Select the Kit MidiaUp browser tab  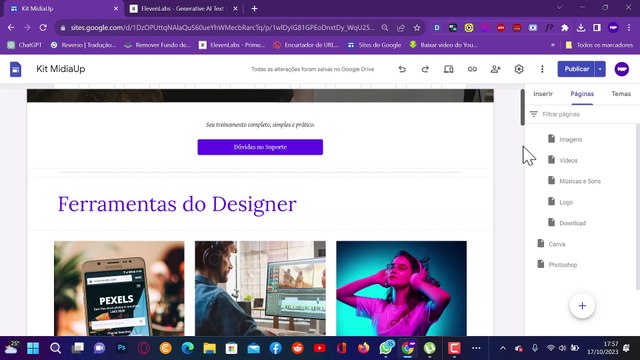tap(63, 9)
